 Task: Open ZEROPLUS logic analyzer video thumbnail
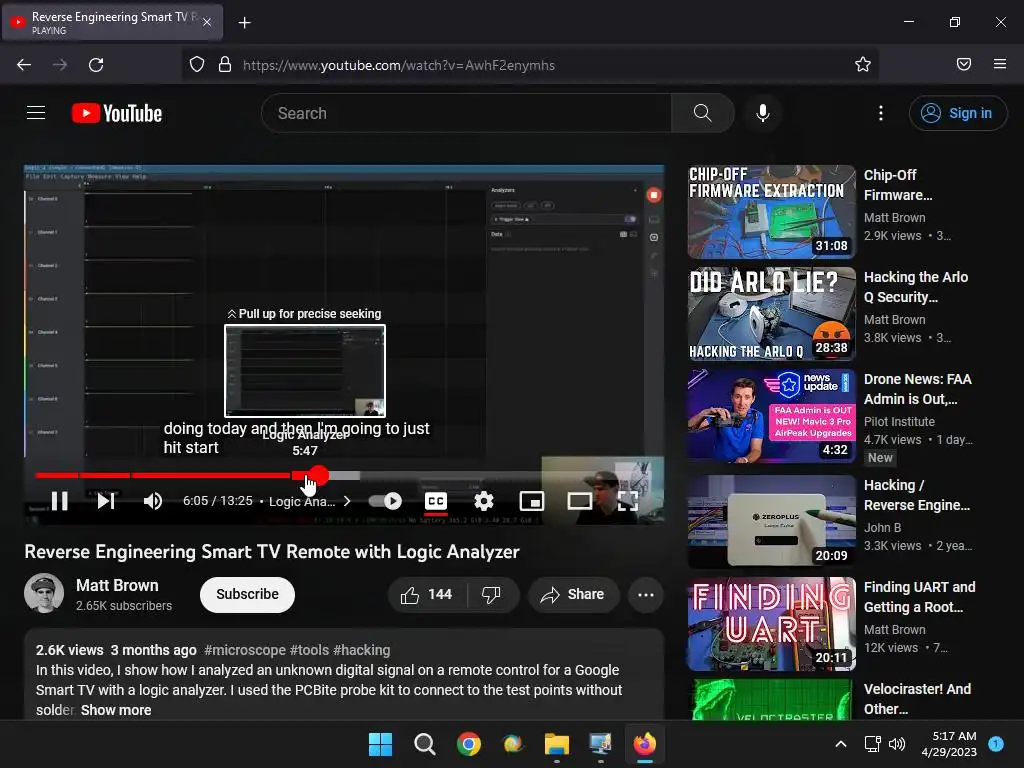click(771, 521)
